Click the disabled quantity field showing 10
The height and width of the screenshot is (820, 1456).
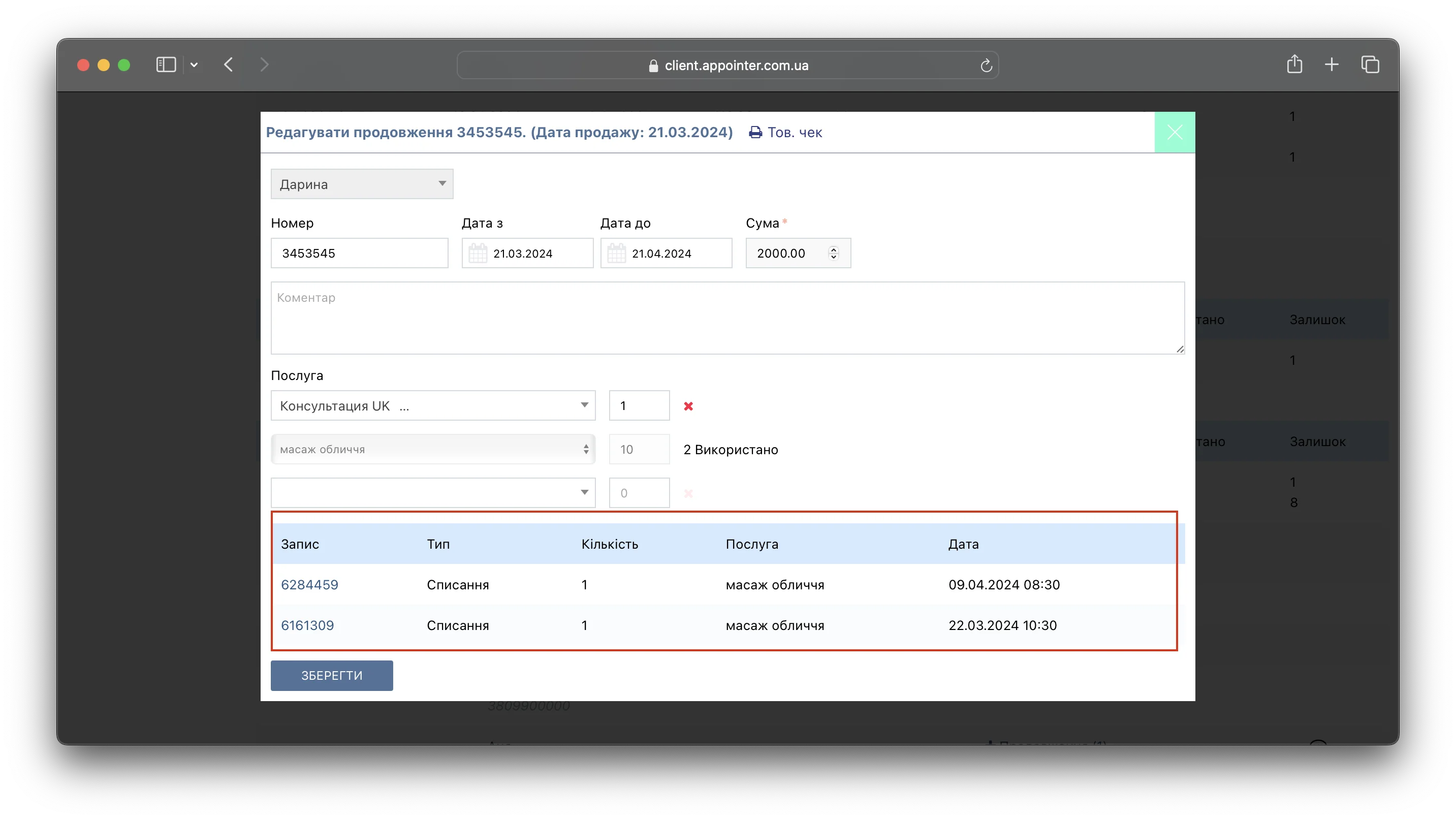coord(639,449)
